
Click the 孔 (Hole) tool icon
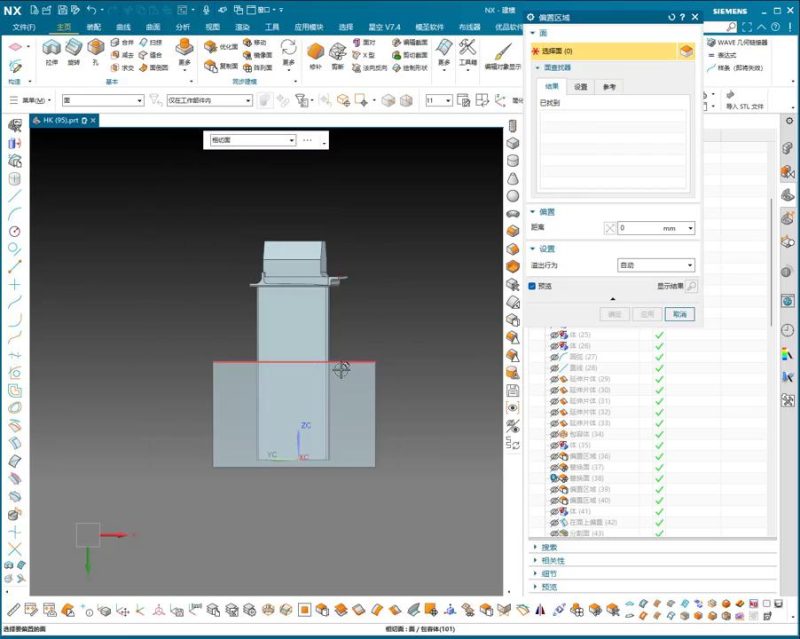coord(95,47)
